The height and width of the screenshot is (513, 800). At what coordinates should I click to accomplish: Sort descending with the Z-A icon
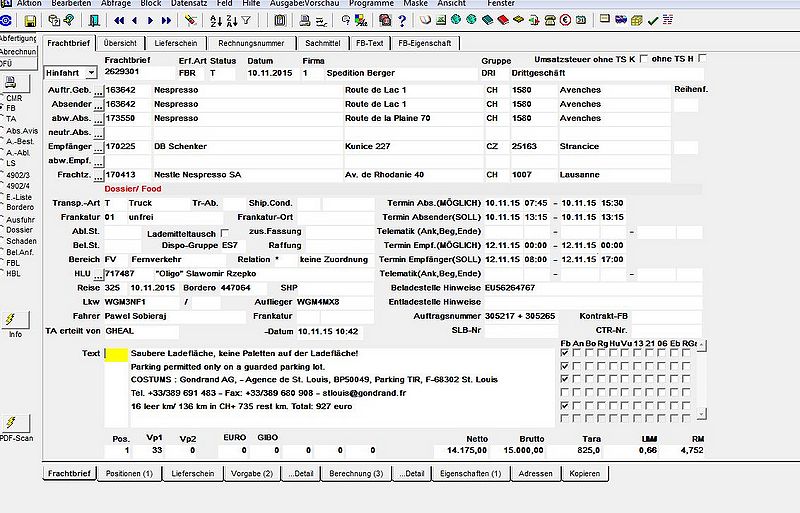click(232, 21)
